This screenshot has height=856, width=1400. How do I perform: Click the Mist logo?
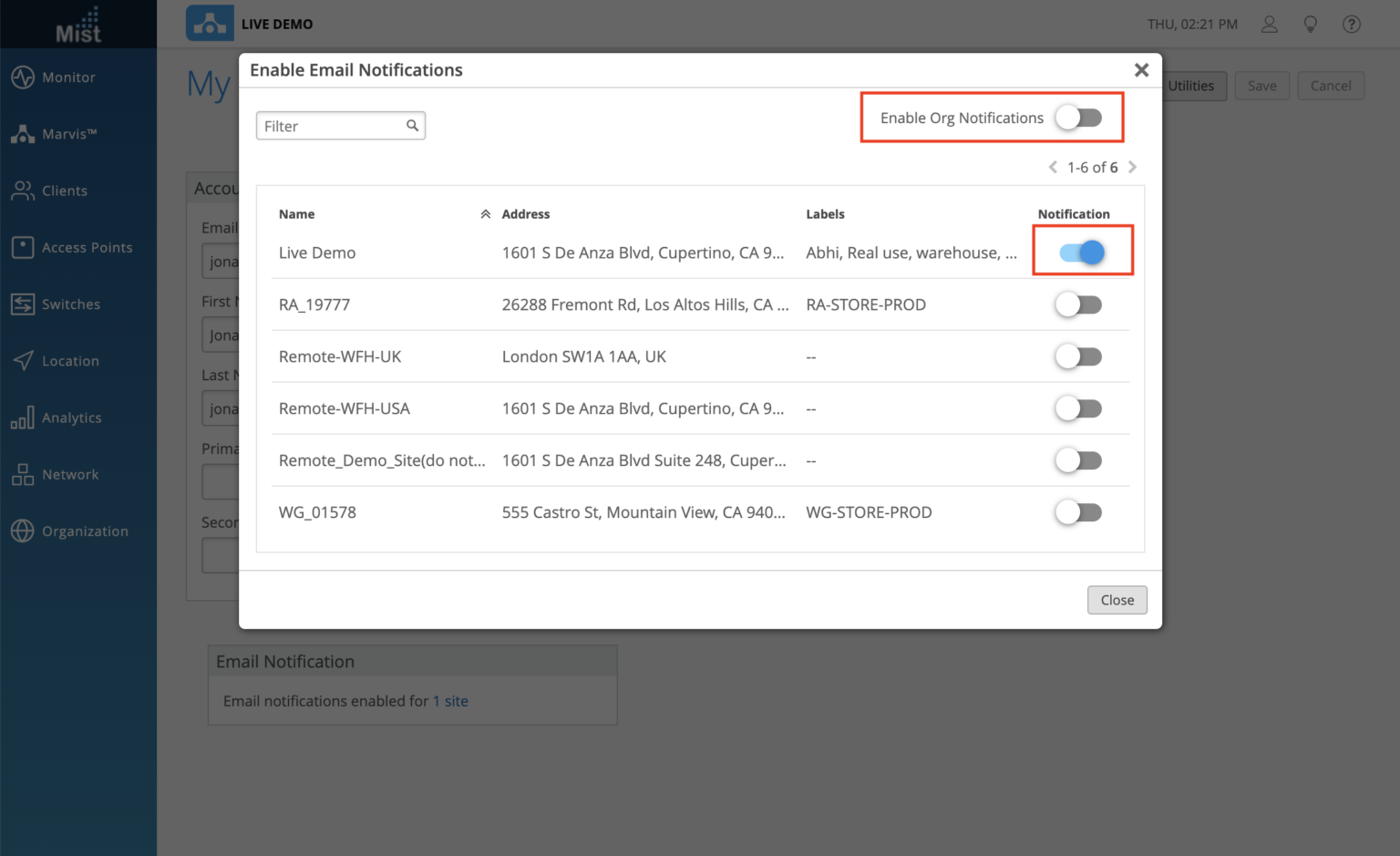78,25
